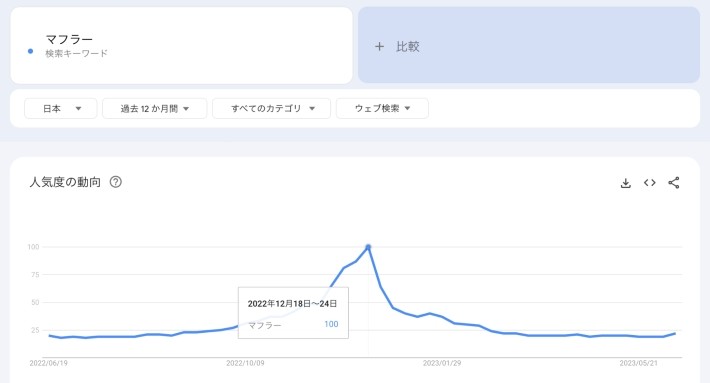This screenshot has width=710, height=383.
Task: Open the 日本 region dropdown
Action: [x=61, y=109]
